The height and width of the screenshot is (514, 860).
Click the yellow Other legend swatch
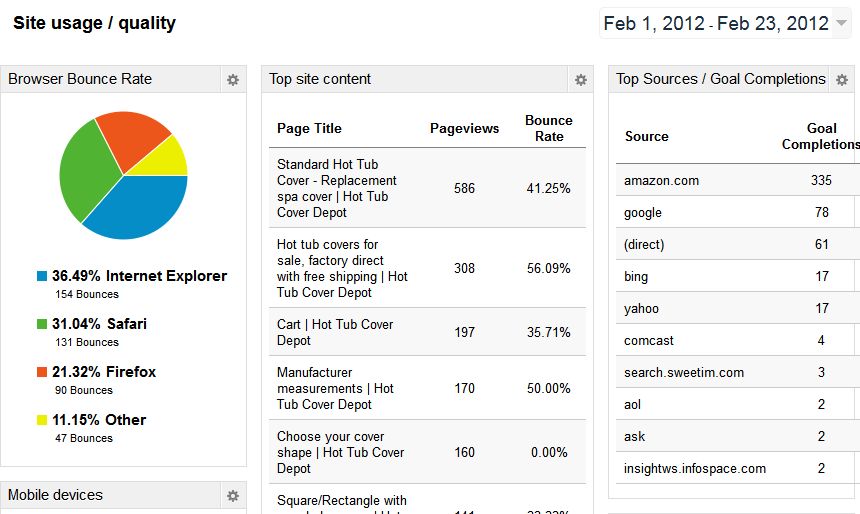(42, 420)
